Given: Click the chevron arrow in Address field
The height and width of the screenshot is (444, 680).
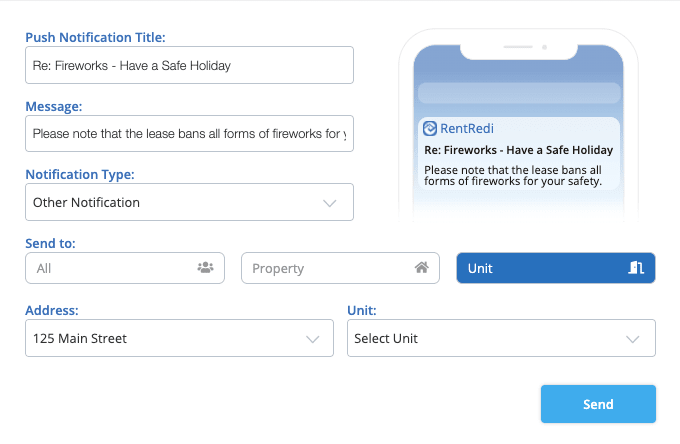Looking at the screenshot, I should (x=313, y=339).
